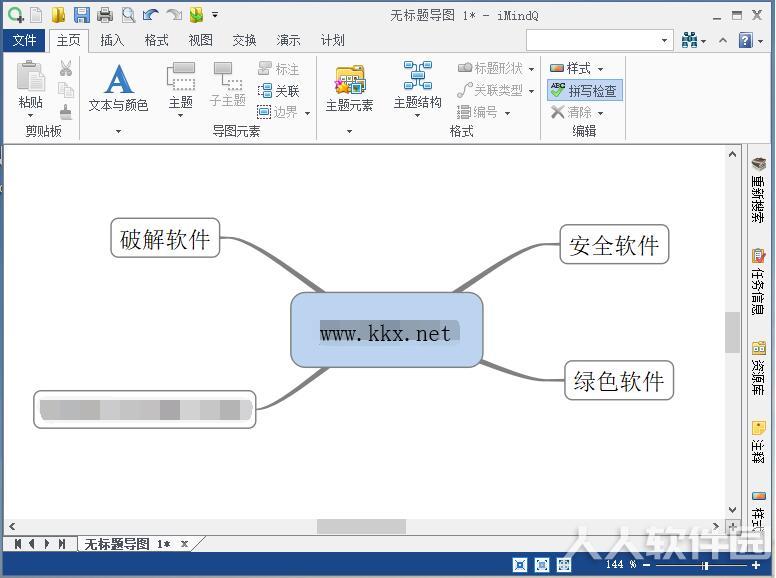Click the Text and Color big A icon
The height and width of the screenshot is (578, 776).
119,79
